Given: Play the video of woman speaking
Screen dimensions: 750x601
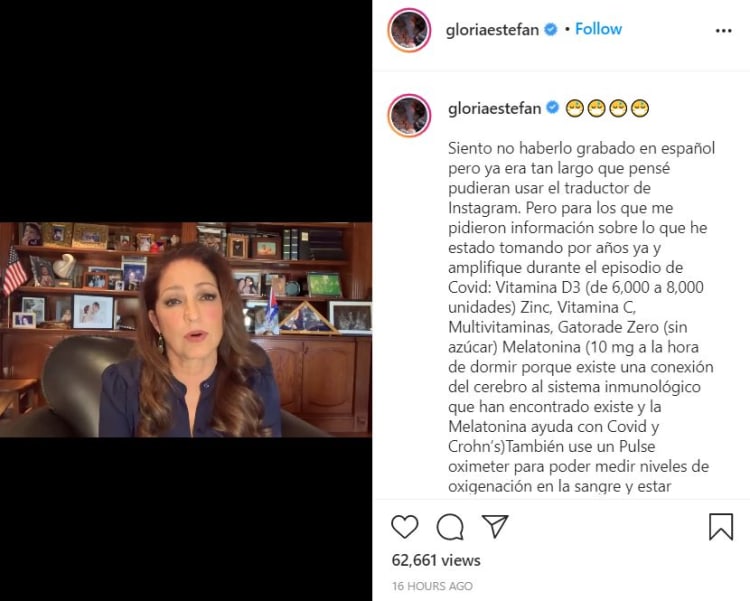Looking at the screenshot, I should point(186,330).
